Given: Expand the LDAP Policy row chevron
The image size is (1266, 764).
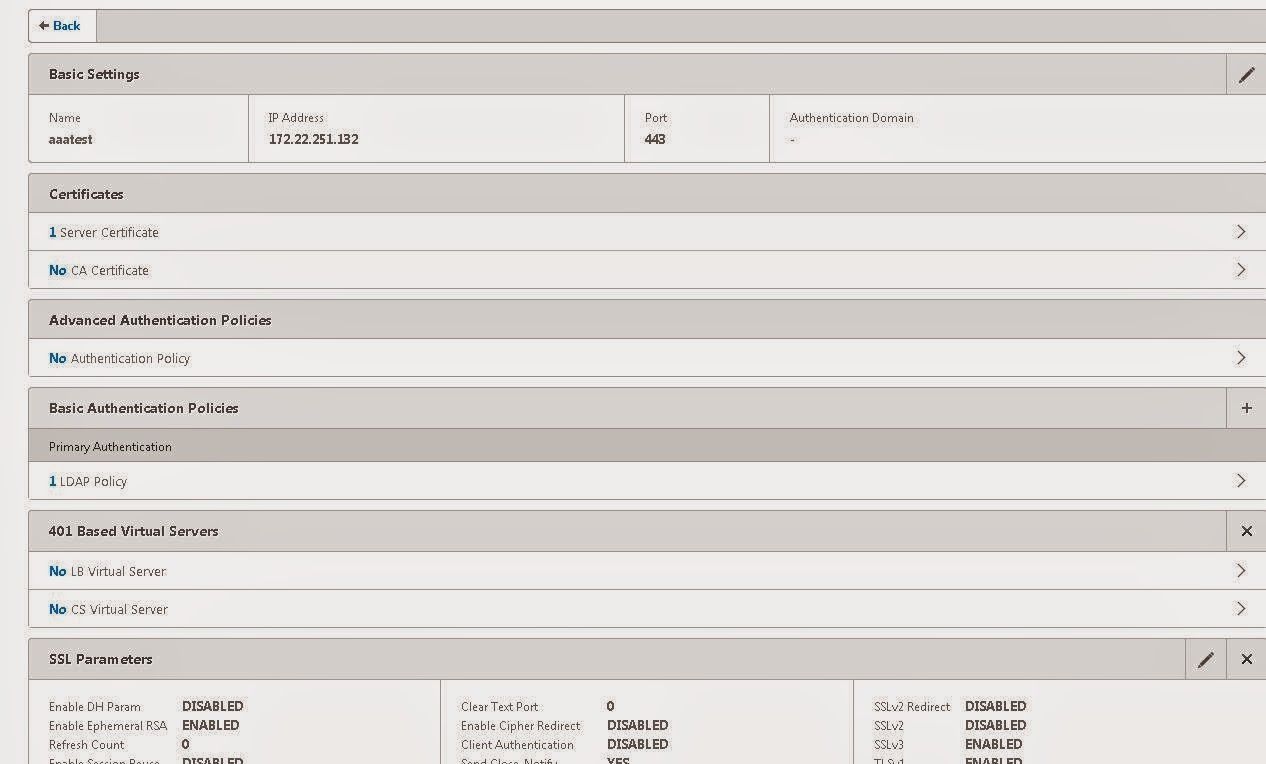Looking at the screenshot, I should (1242, 481).
